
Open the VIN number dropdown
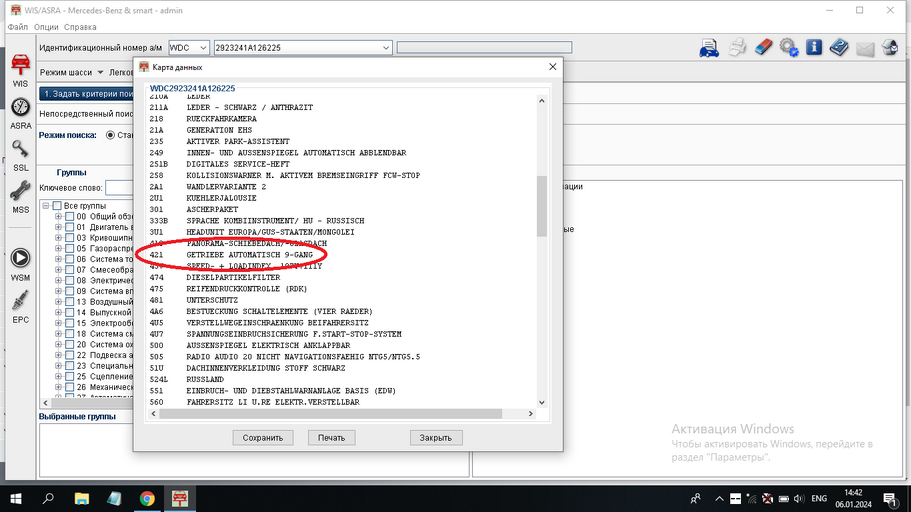385,48
